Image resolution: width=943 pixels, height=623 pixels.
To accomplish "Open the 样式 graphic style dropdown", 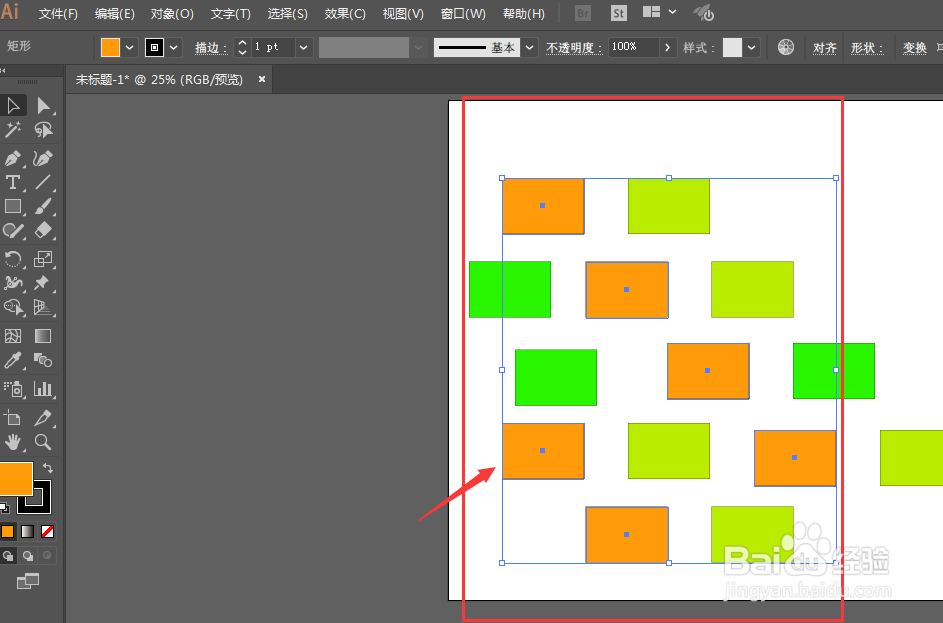I will (751, 48).
